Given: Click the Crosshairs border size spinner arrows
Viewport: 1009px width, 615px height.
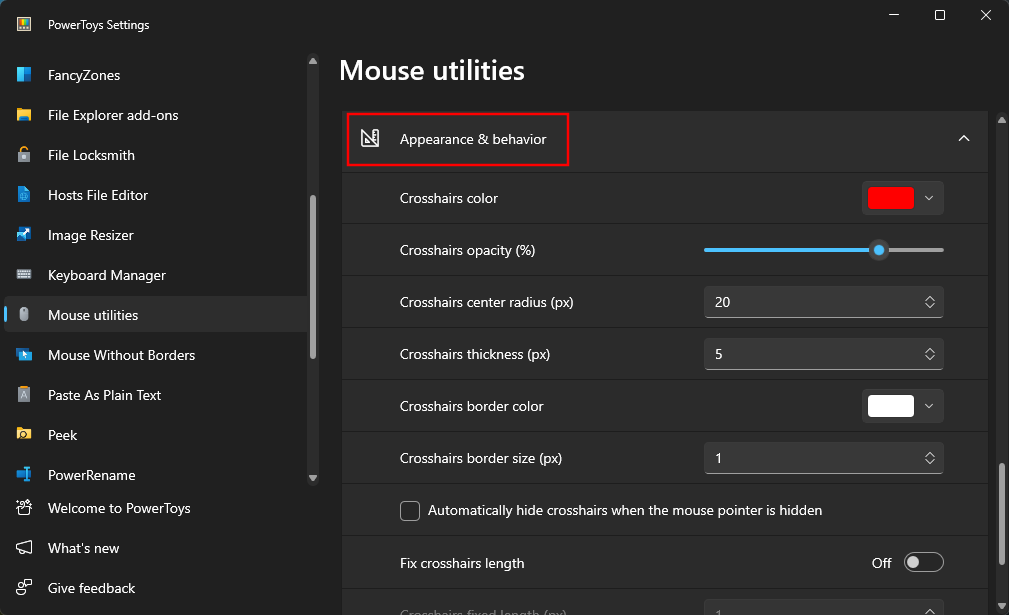Looking at the screenshot, I should tap(929, 458).
